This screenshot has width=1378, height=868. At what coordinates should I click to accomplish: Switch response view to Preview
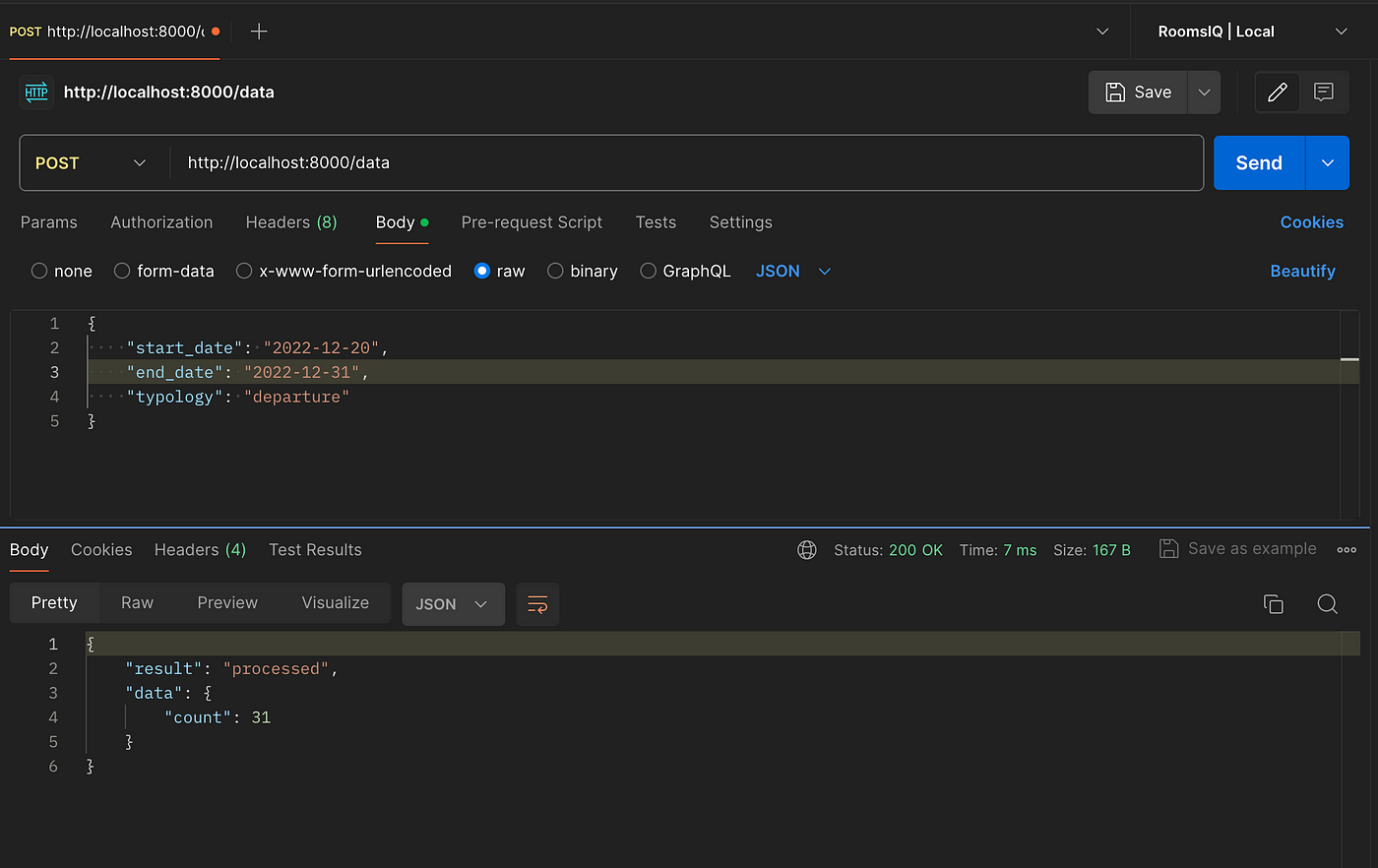[227, 603]
